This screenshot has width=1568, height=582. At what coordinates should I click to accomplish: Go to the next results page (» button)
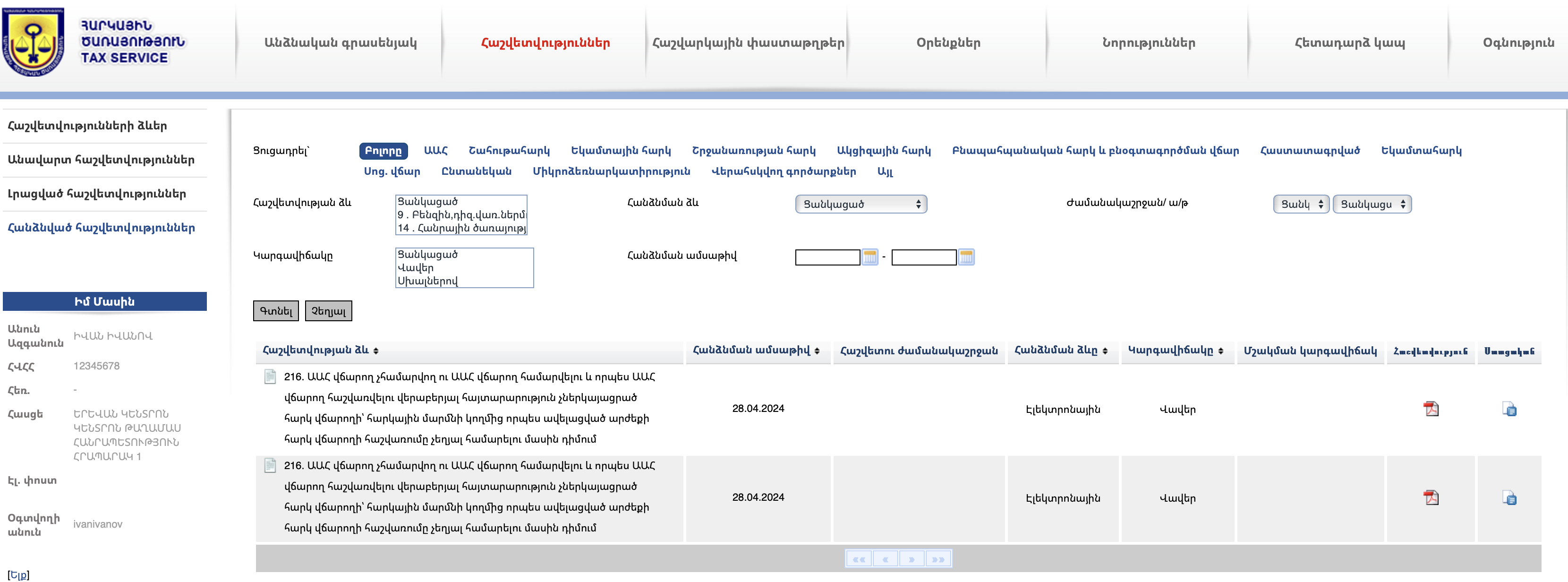[911, 559]
